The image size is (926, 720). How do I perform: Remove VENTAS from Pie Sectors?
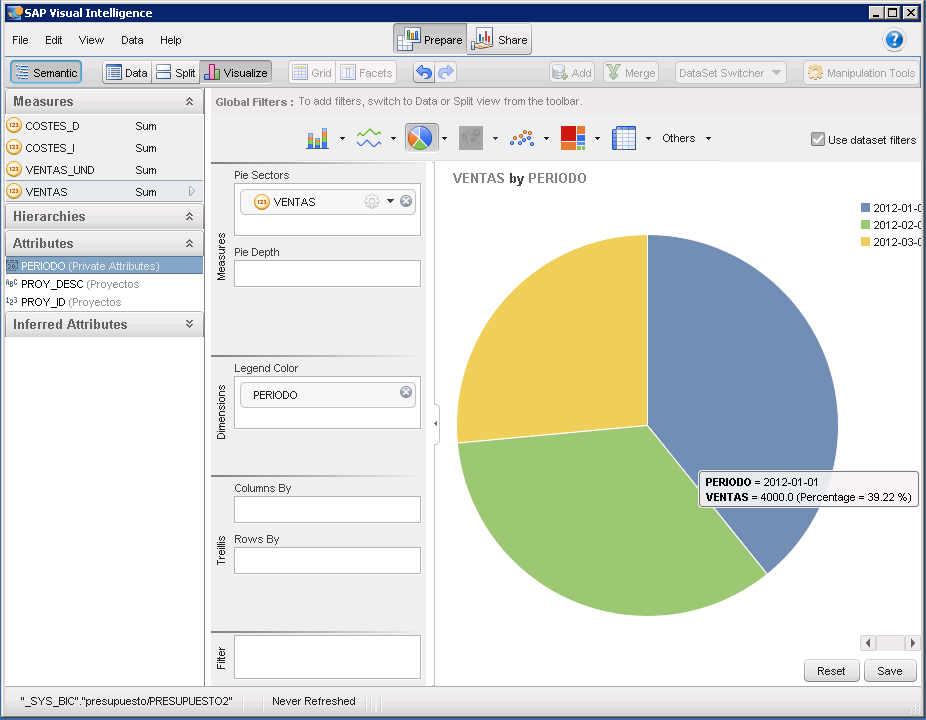click(x=406, y=201)
